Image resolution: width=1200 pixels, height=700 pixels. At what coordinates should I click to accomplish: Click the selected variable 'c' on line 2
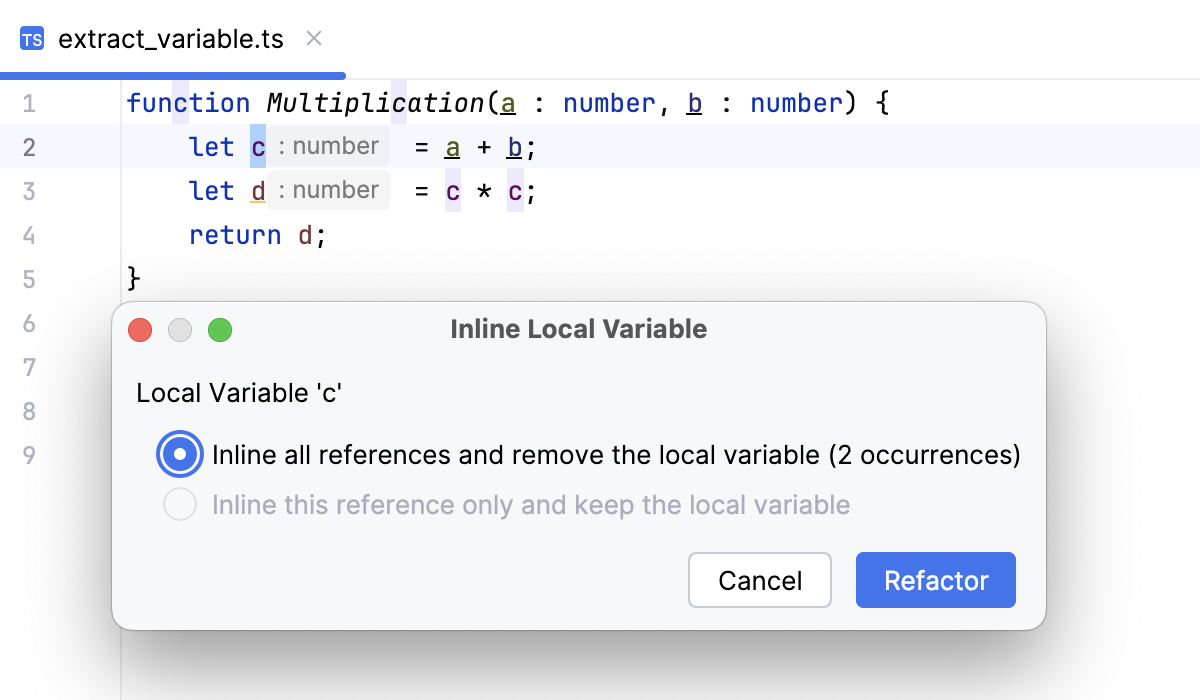pyautogui.click(x=258, y=147)
